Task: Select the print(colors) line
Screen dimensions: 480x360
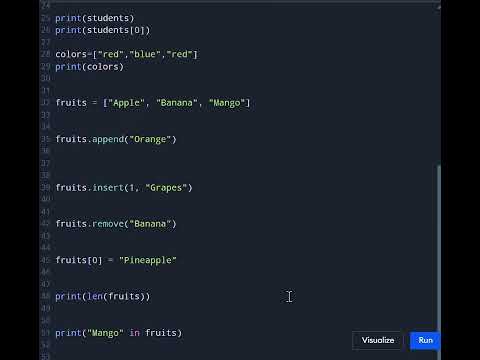Action: pos(89,67)
